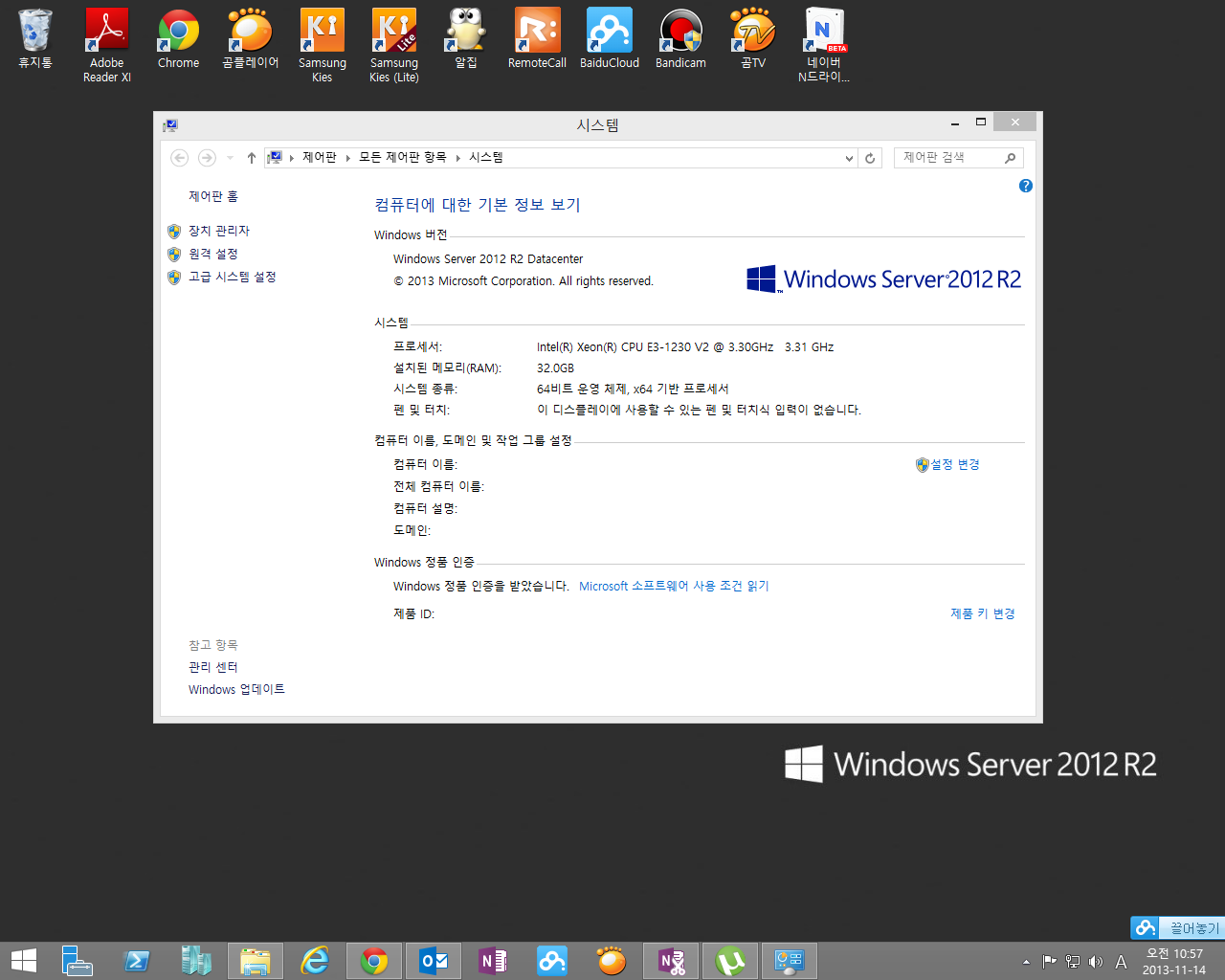Open the Action Center flag icon

1050,962
